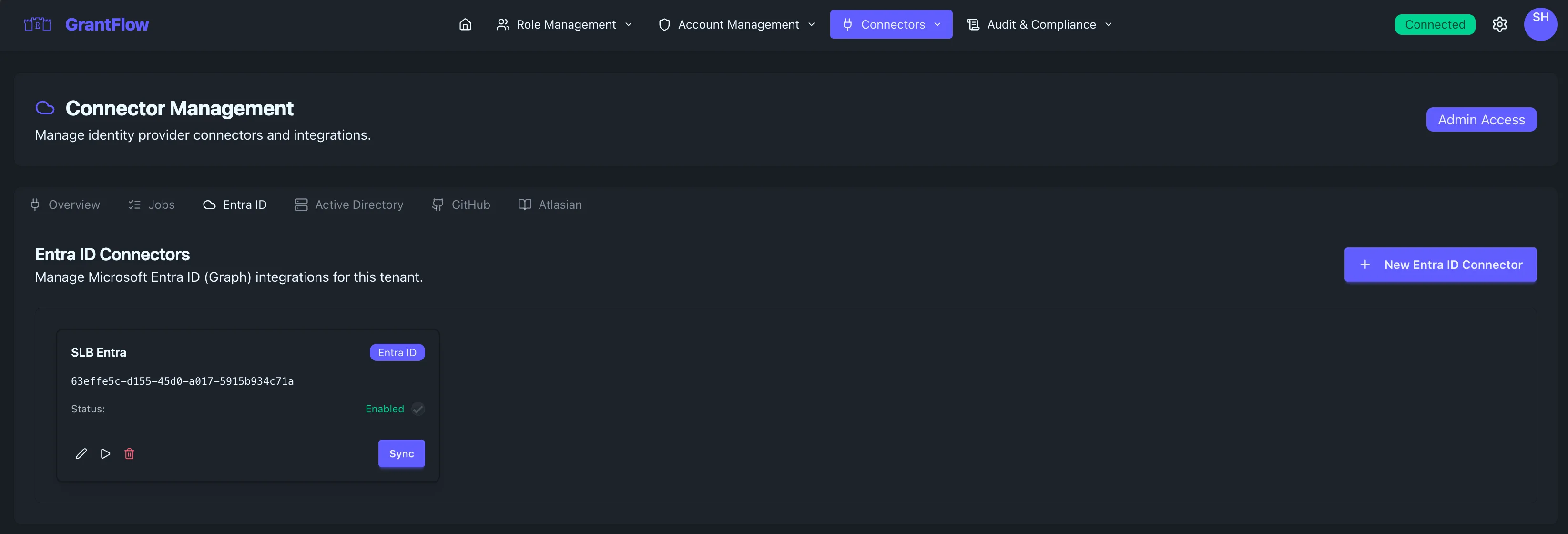This screenshot has height=534, width=1568.
Task: Click New Entra ID Connector button
Action: [1440, 265]
